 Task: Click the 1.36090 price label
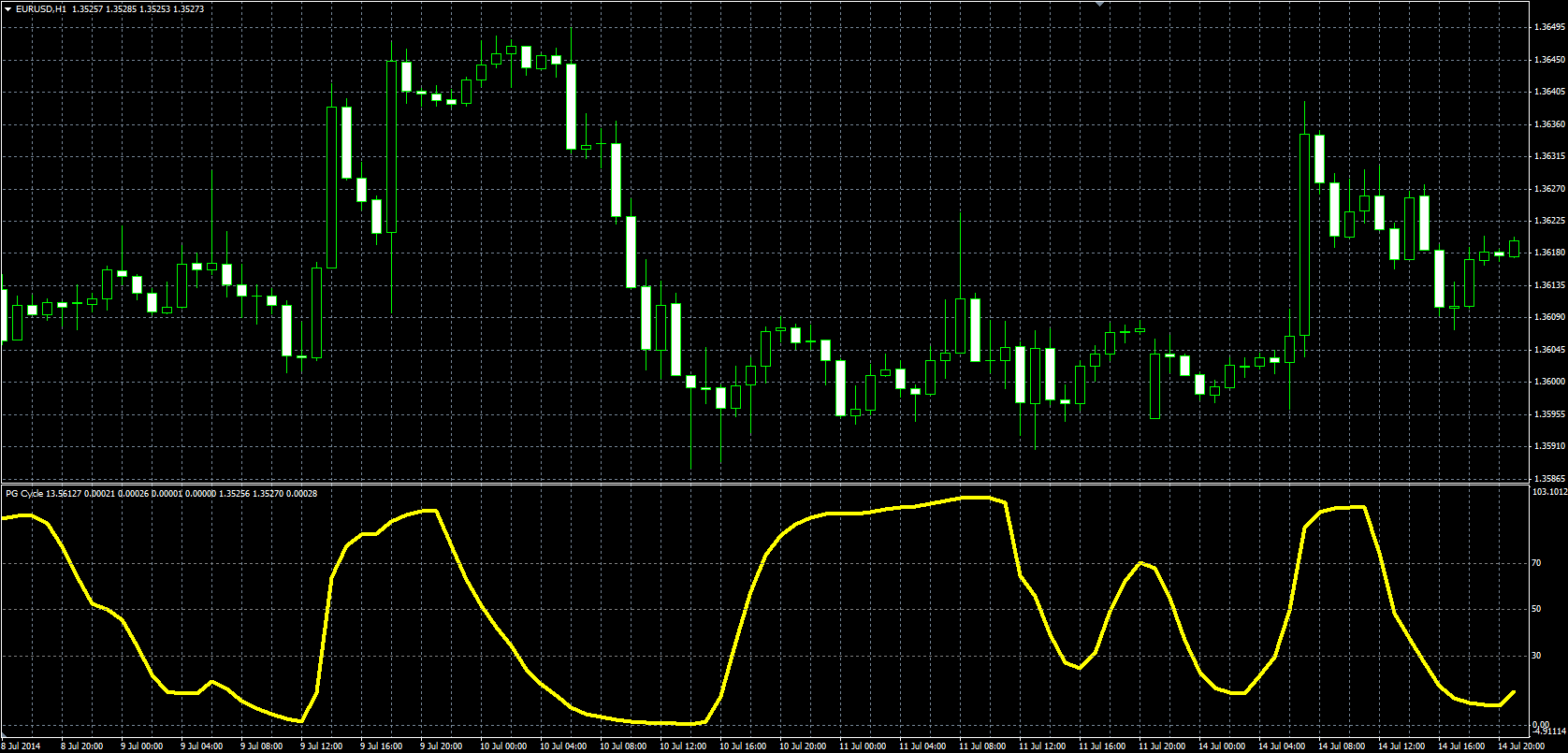click(1549, 317)
